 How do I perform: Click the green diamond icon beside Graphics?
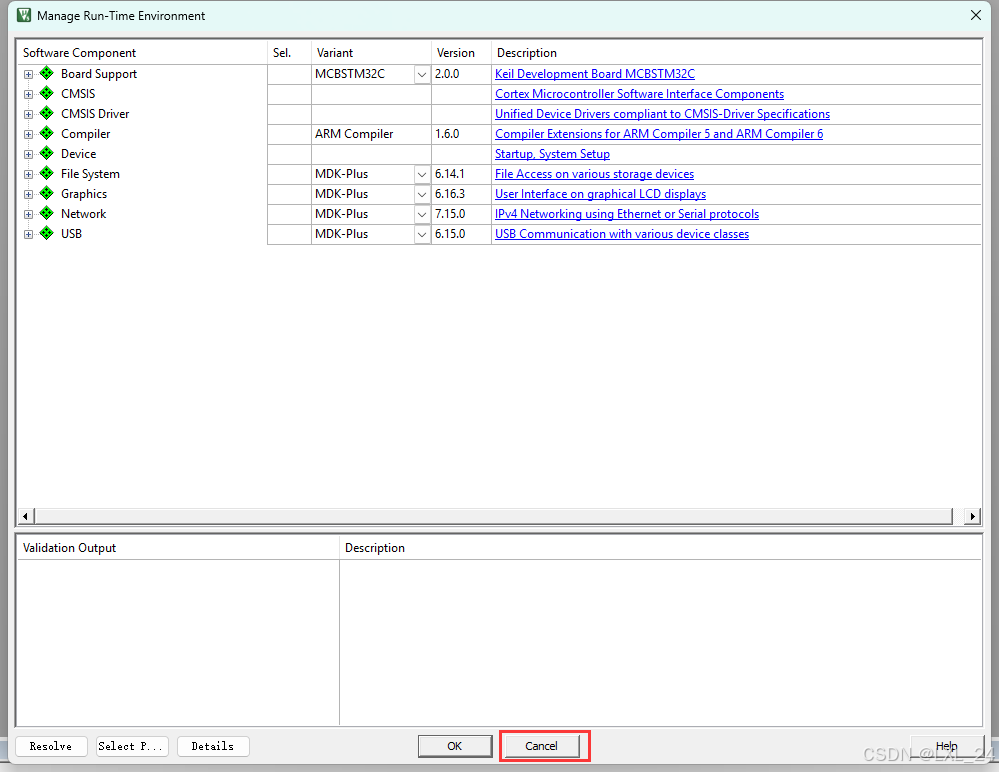[x=47, y=193]
